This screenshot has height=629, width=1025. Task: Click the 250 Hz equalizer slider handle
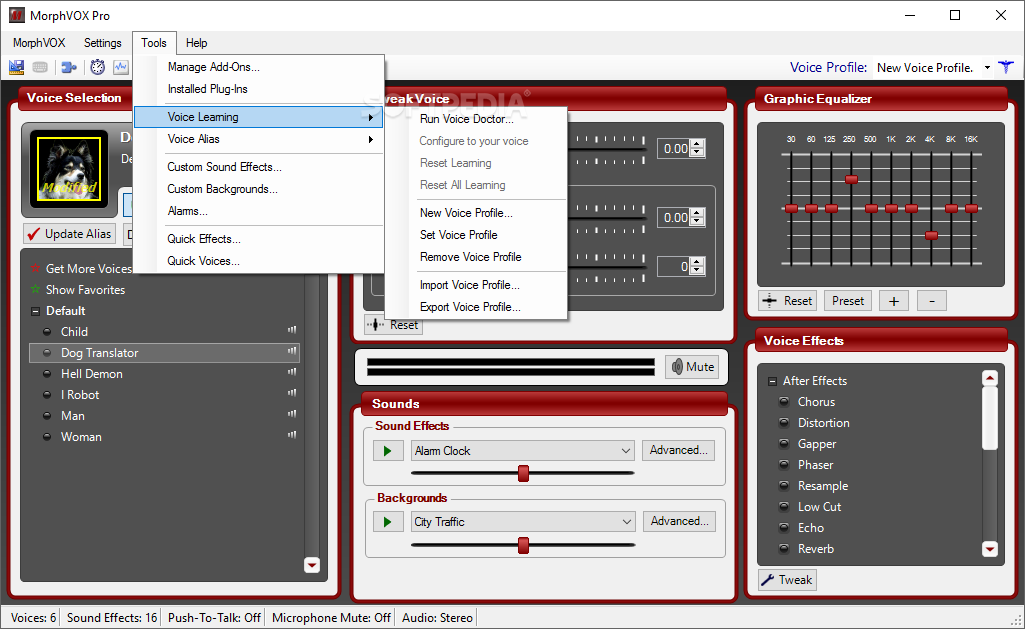point(851,179)
